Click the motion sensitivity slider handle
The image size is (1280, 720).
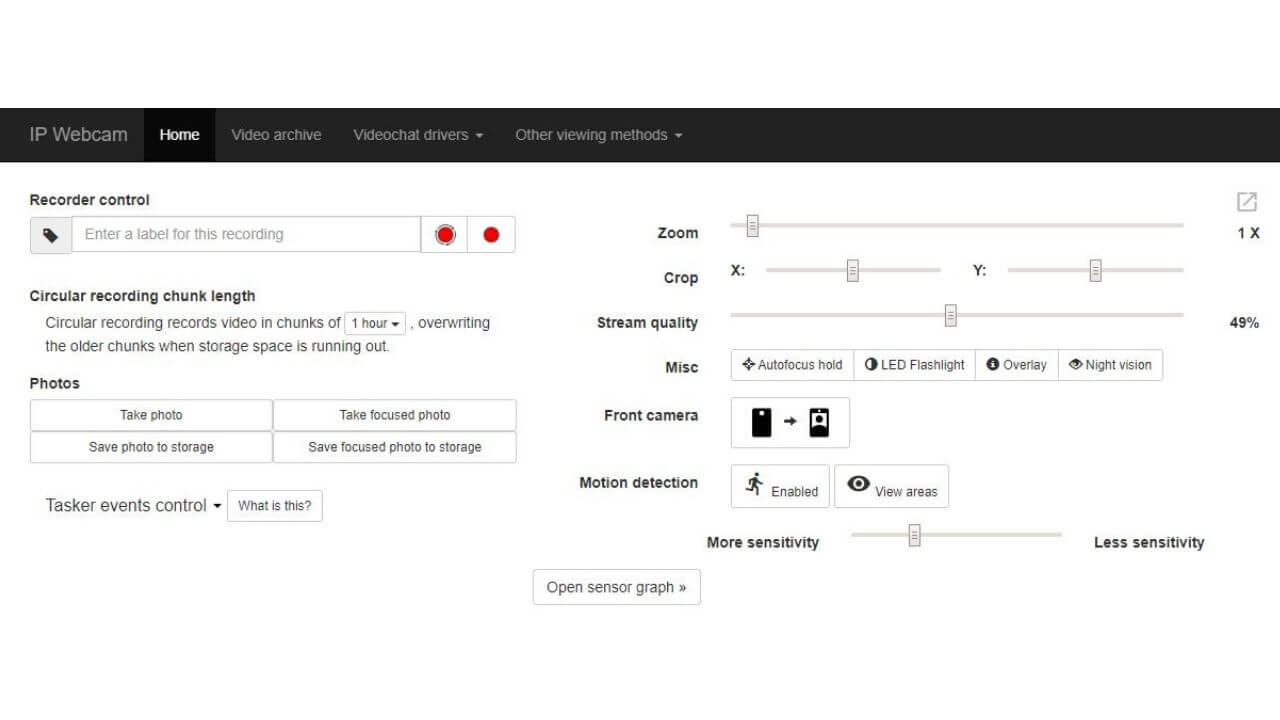(914, 536)
